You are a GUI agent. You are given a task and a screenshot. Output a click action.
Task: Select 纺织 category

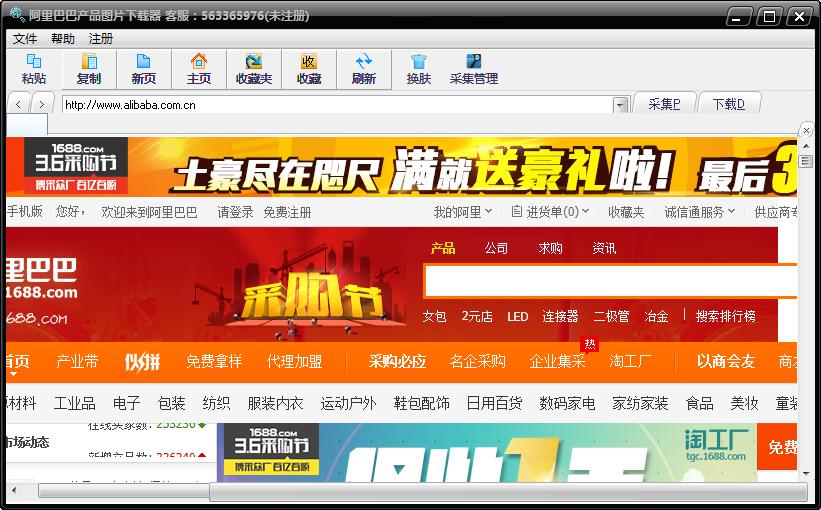tap(216, 403)
